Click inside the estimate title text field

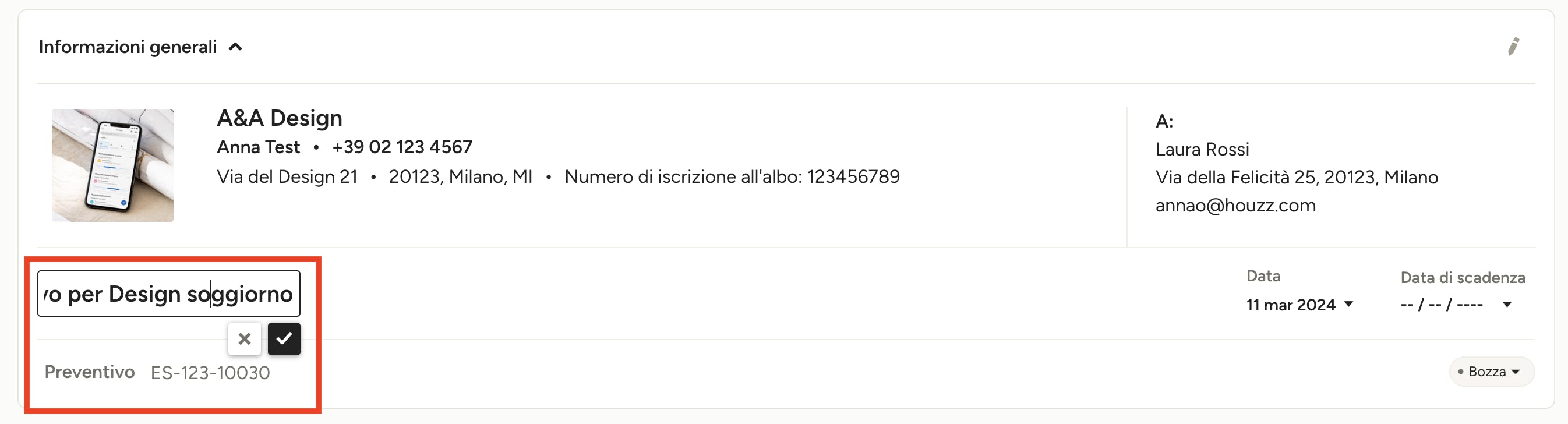(x=168, y=293)
